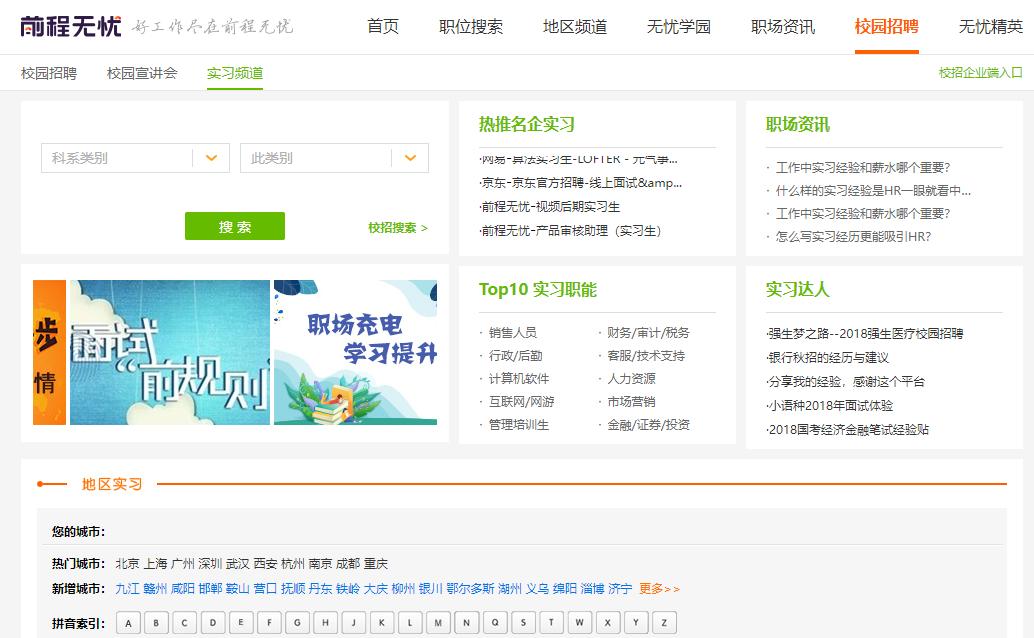
Task: Open the 校招搜索 link
Action: pyautogui.click(x=395, y=228)
